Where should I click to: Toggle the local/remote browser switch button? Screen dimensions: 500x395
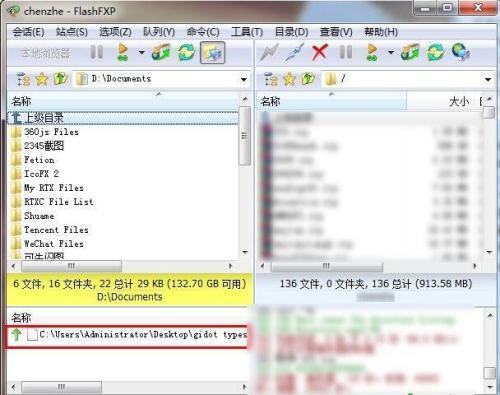pos(213,53)
